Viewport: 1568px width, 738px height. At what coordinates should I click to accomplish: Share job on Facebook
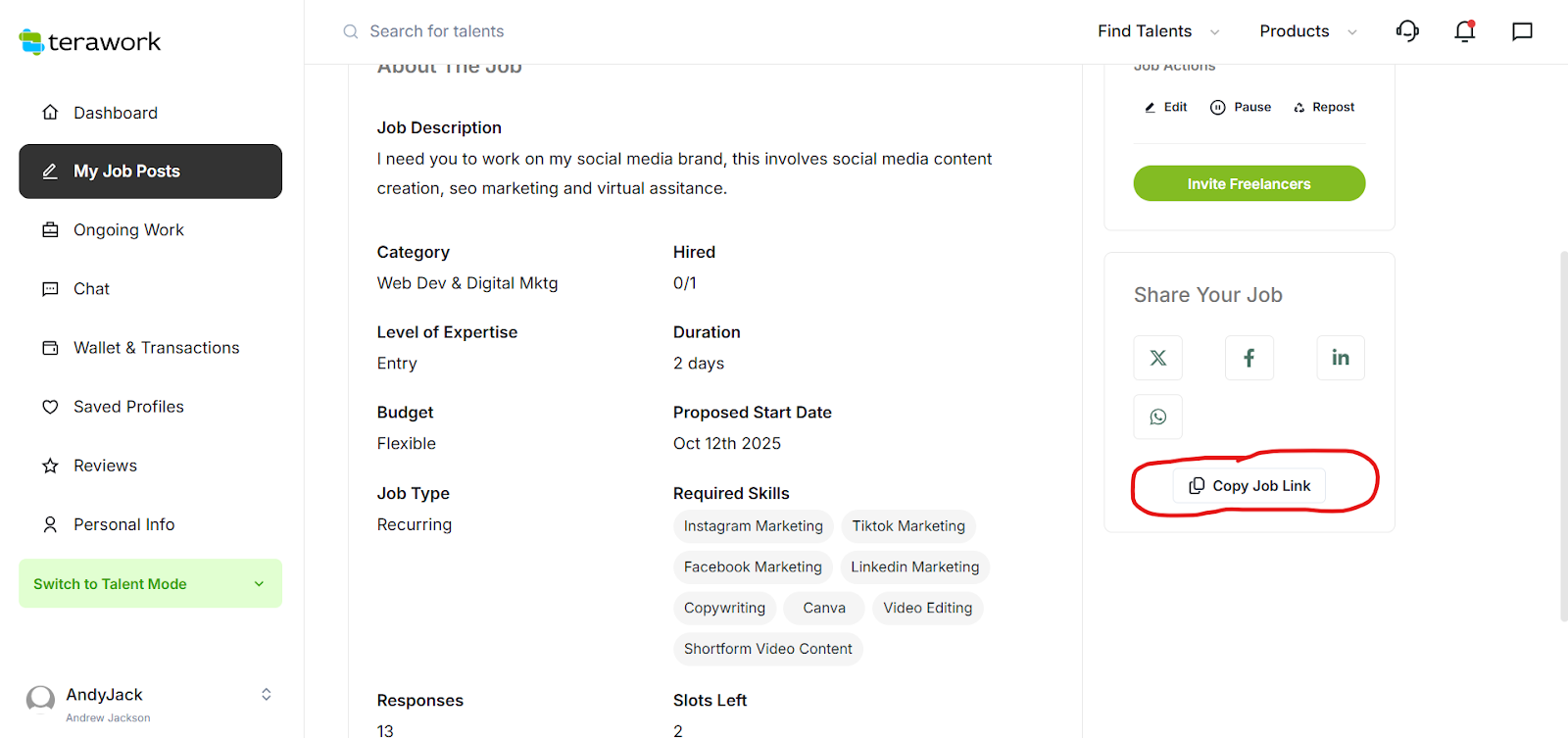[1249, 358]
